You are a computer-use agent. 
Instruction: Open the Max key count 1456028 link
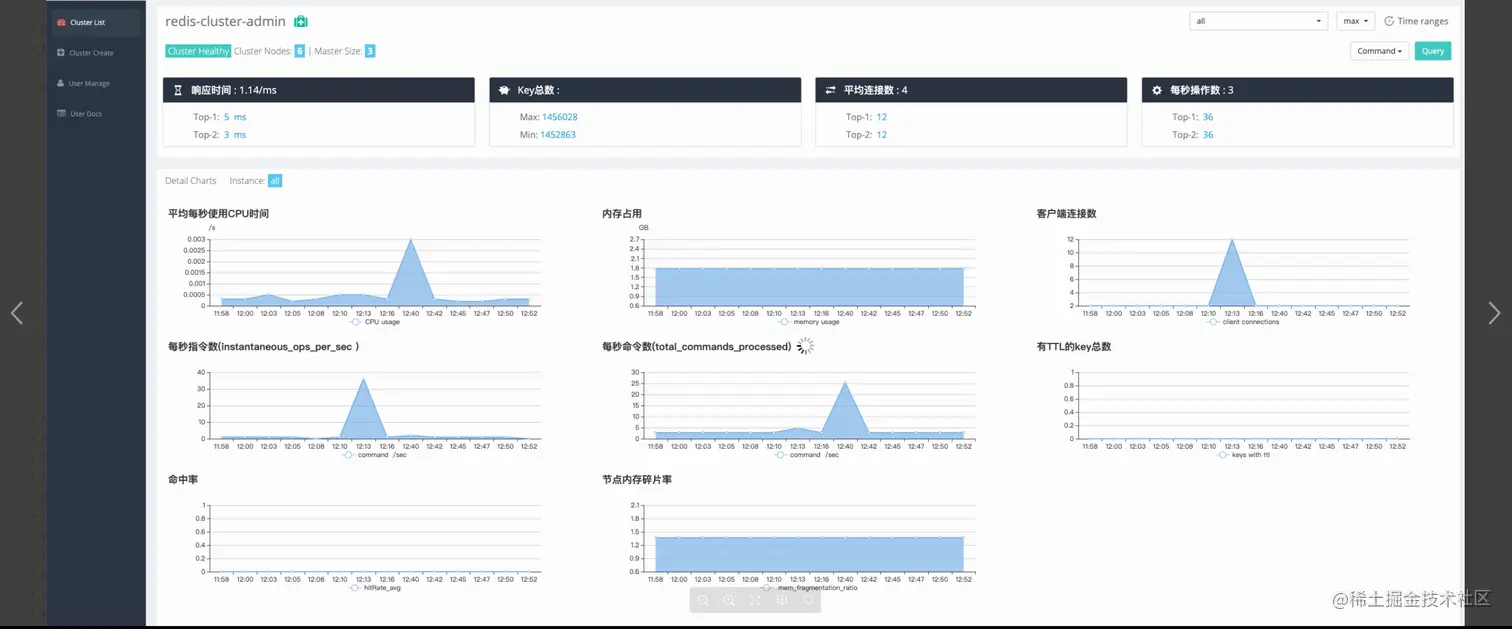tap(559, 117)
